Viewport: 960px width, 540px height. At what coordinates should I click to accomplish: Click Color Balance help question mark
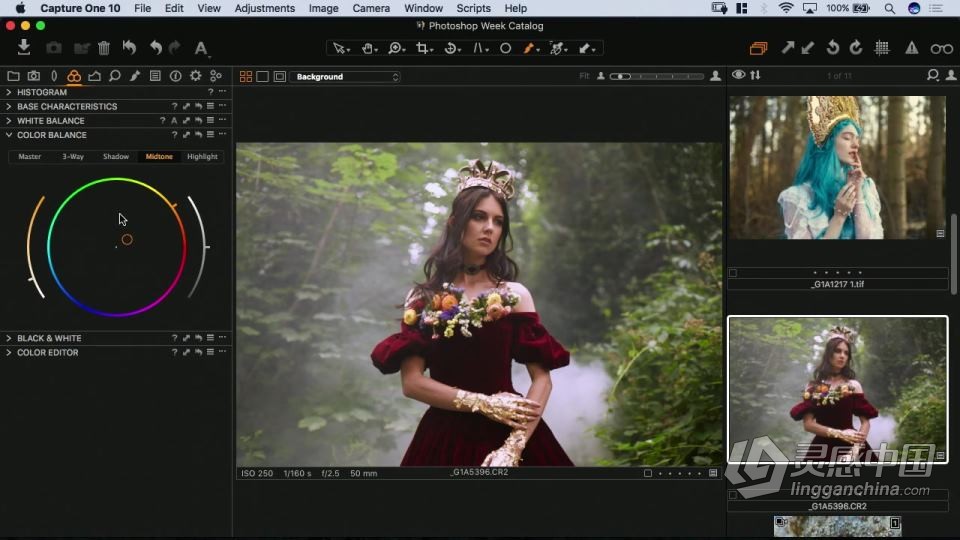tap(174, 135)
